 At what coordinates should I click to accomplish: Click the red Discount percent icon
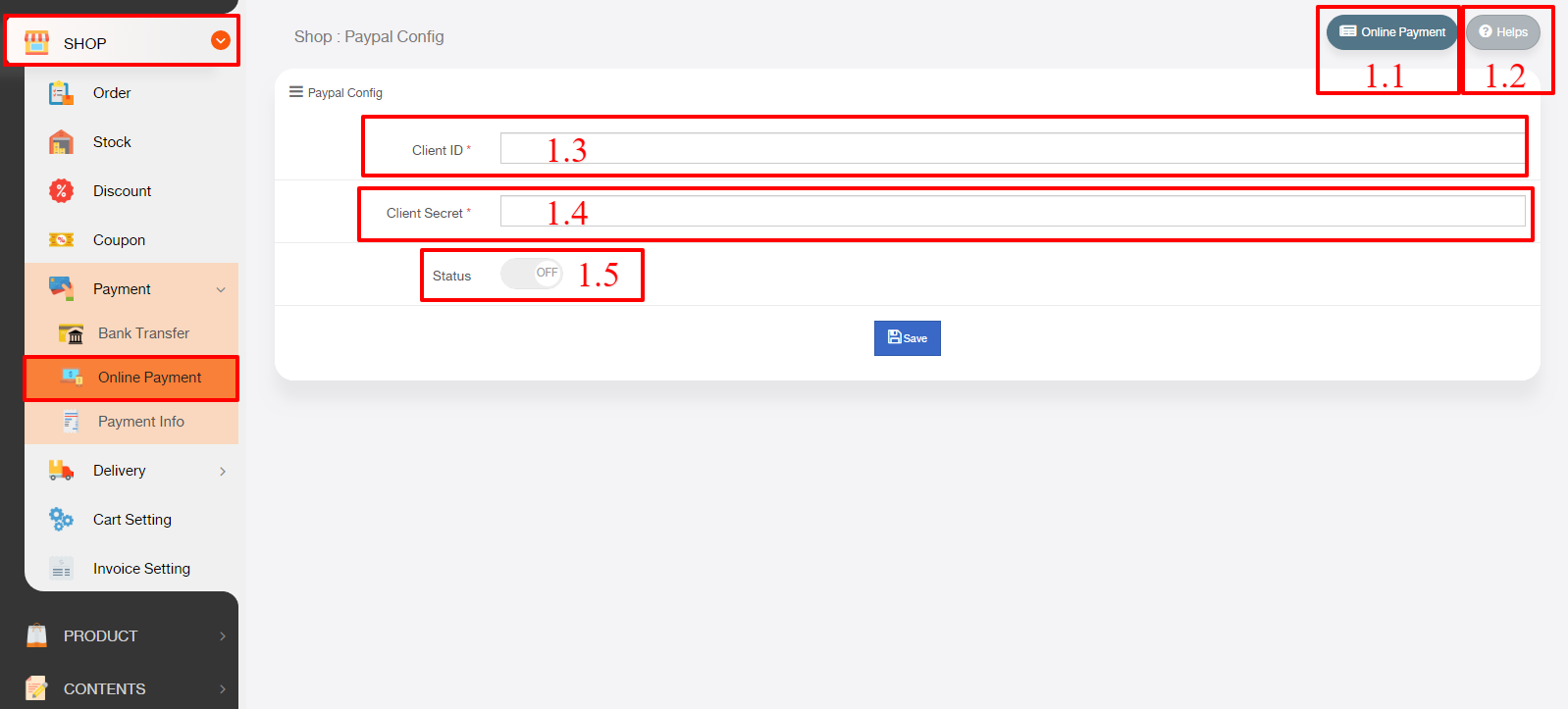(61, 191)
